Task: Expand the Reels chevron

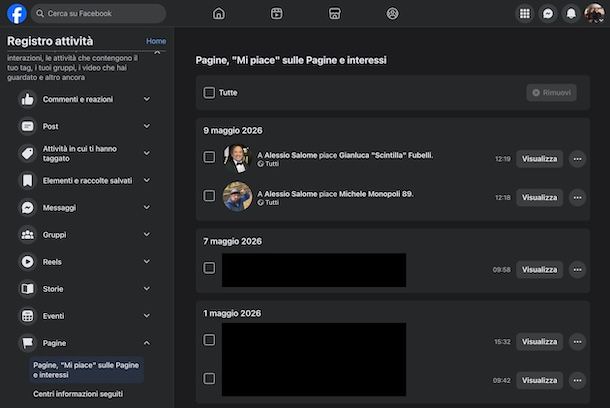Action: tap(147, 261)
